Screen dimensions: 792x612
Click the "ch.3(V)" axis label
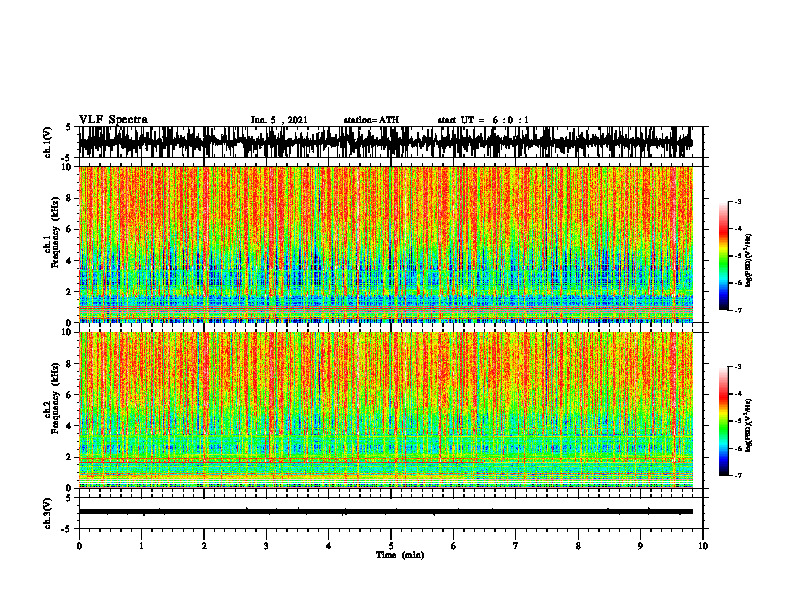click(48, 513)
